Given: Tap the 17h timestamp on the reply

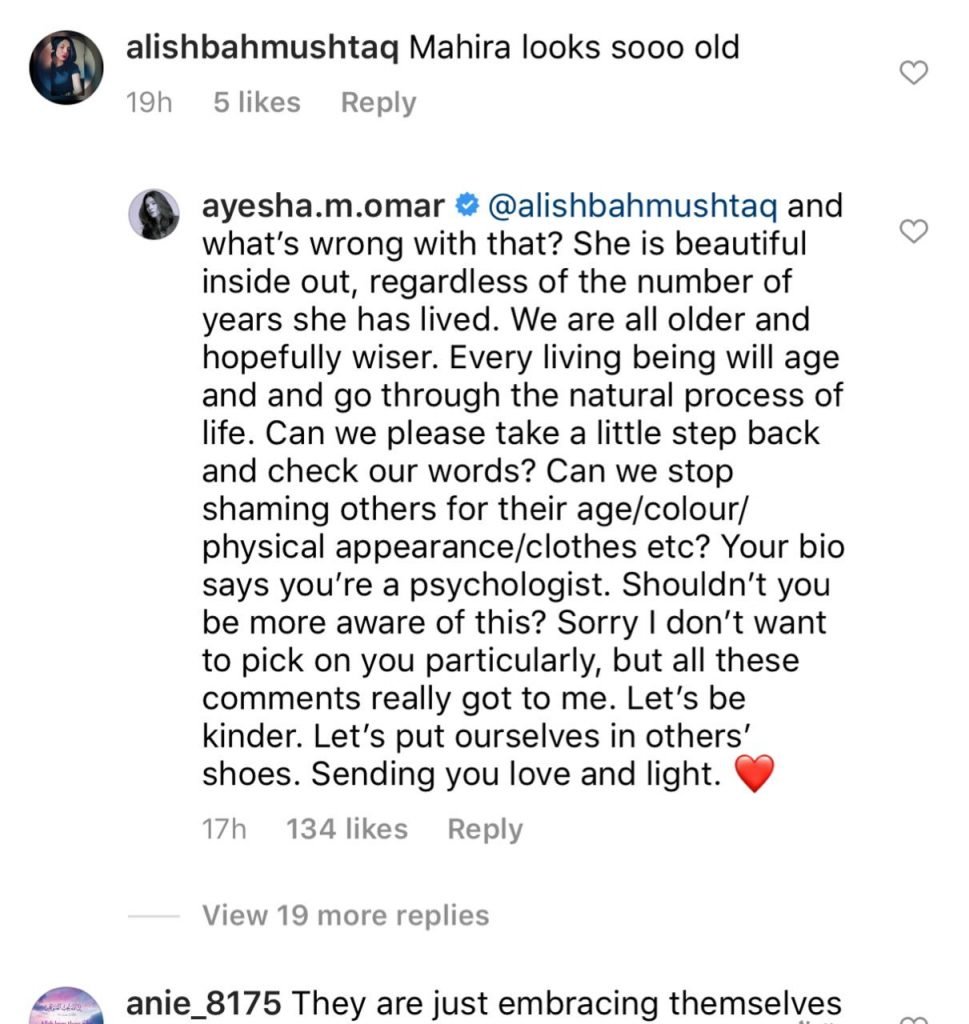Looking at the screenshot, I should (x=223, y=829).
